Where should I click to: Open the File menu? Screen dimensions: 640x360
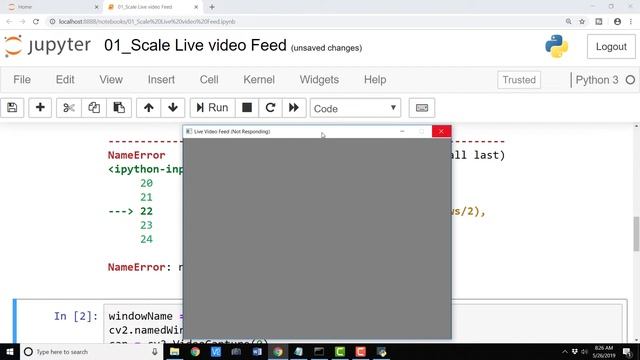pos(22,80)
